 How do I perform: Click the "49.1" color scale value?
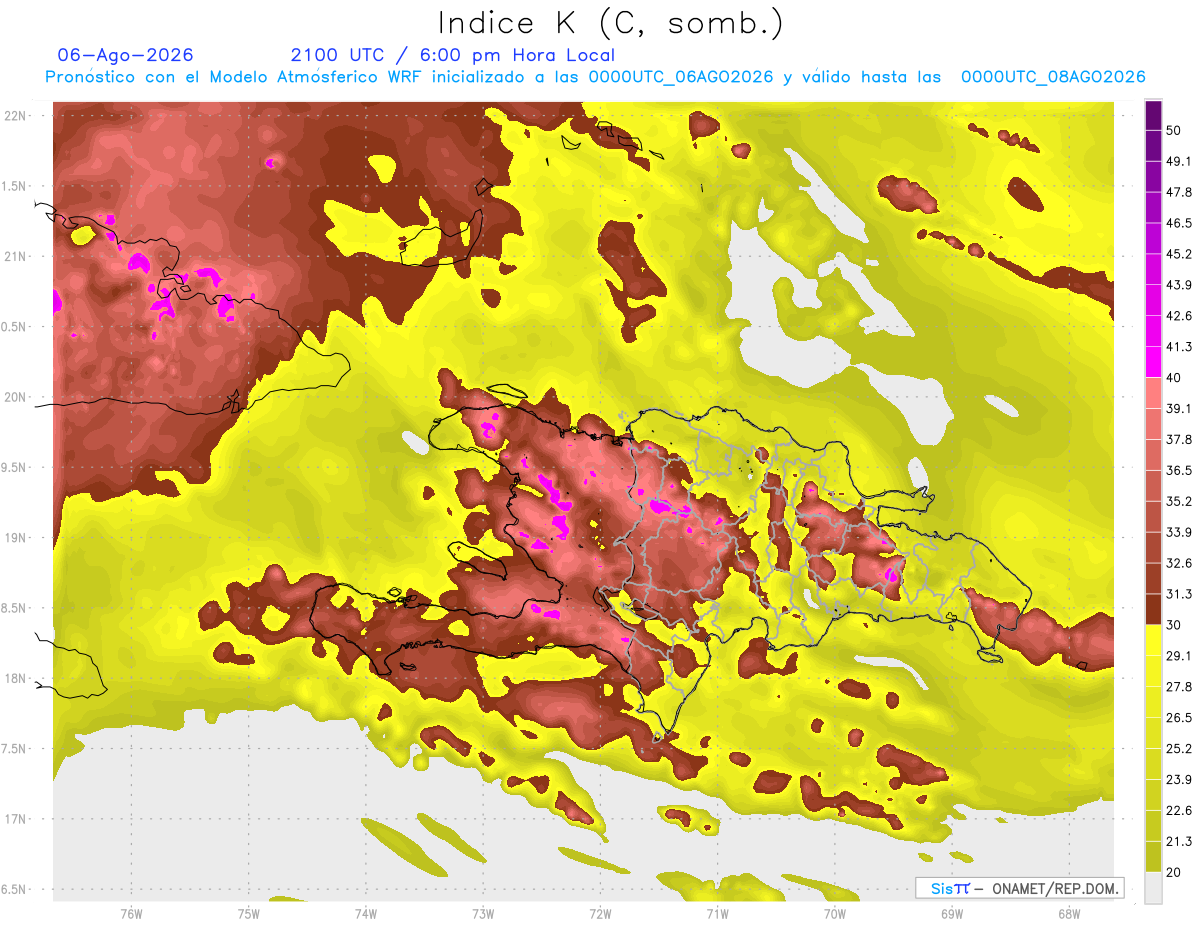click(x=1179, y=161)
